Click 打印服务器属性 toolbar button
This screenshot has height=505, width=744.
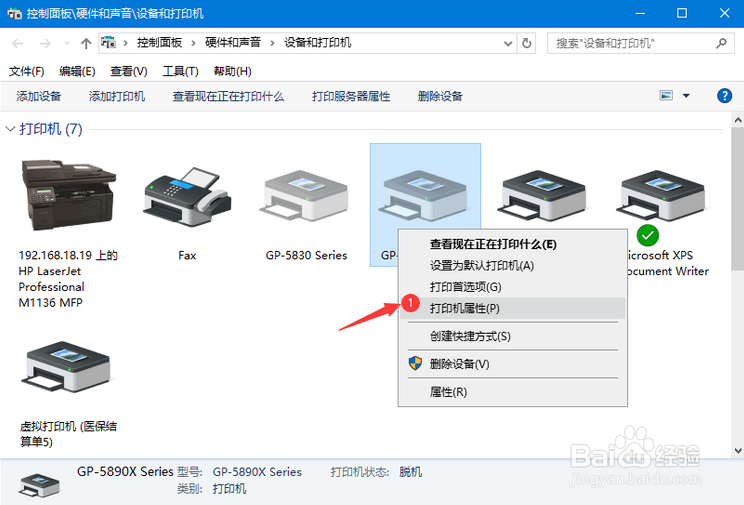click(351, 96)
